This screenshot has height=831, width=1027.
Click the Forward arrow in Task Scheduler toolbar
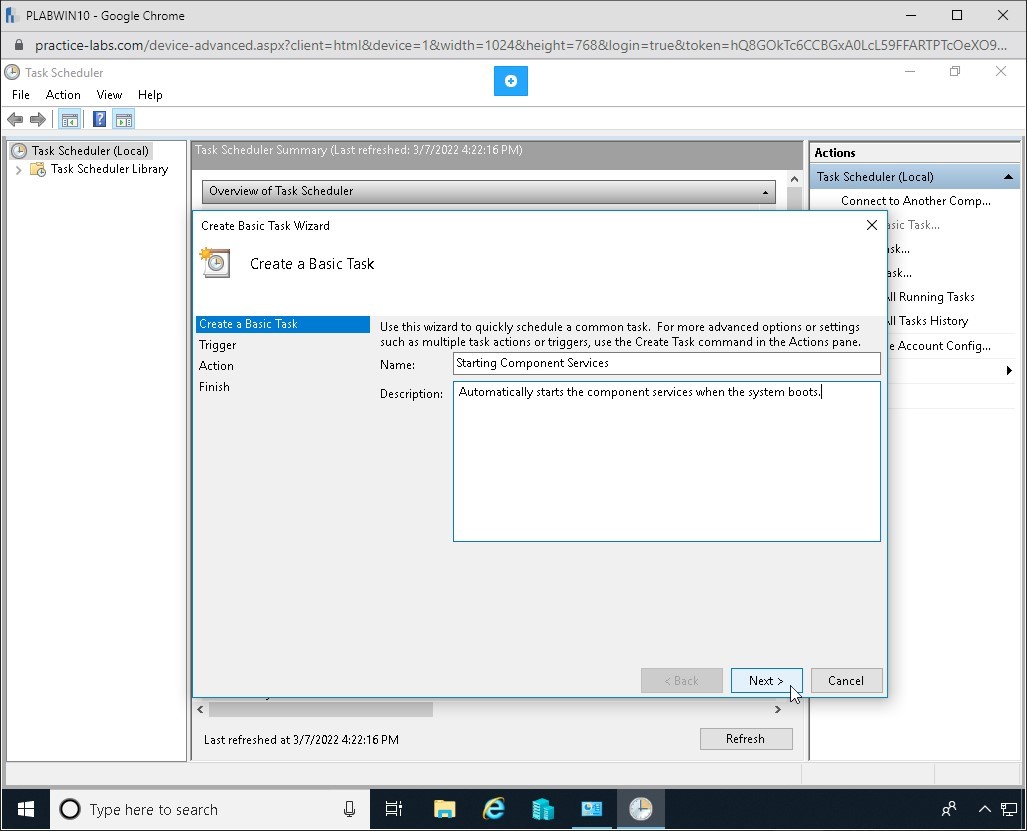coord(38,119)
